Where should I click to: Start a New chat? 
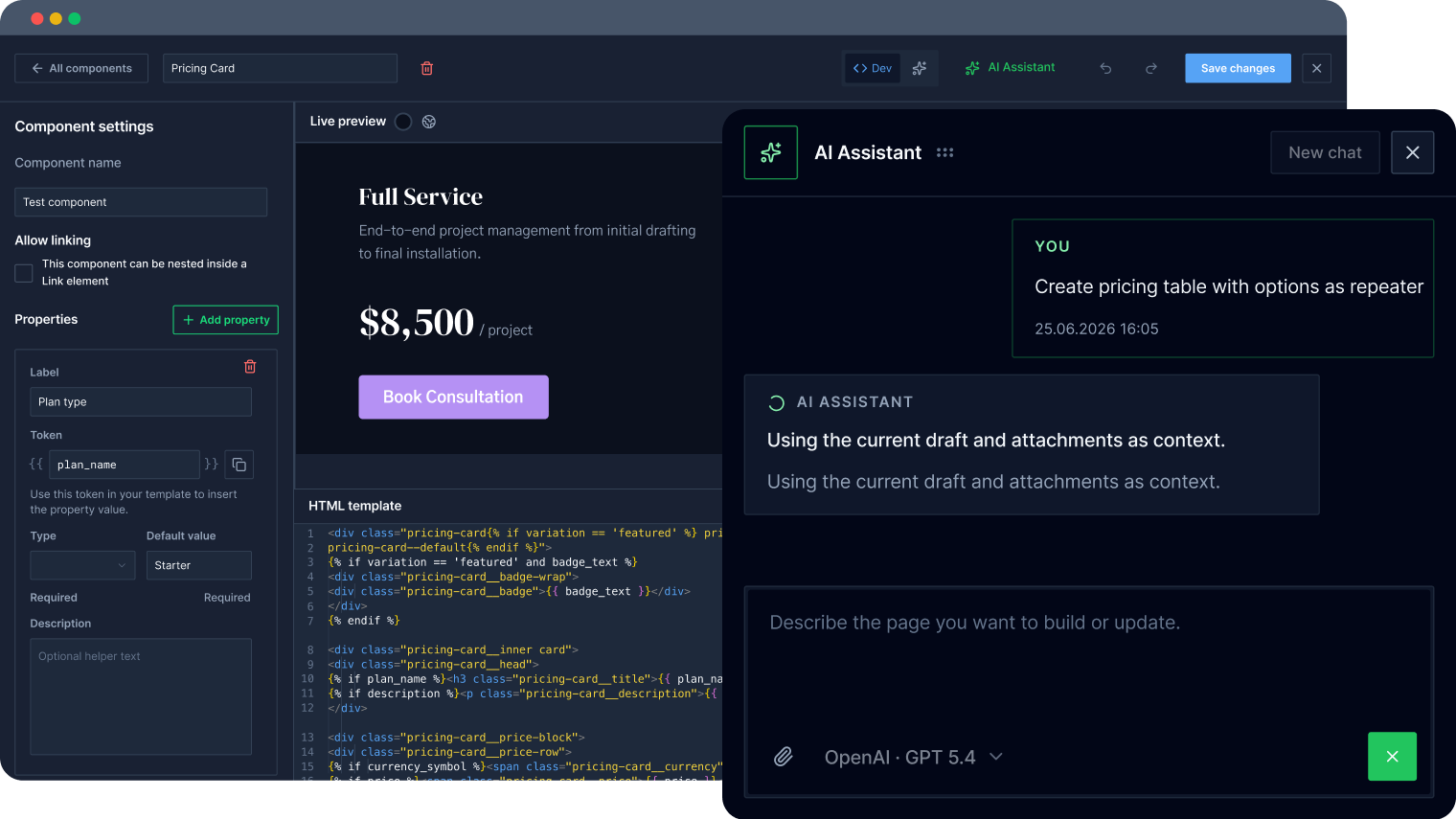click(1325, 152)
